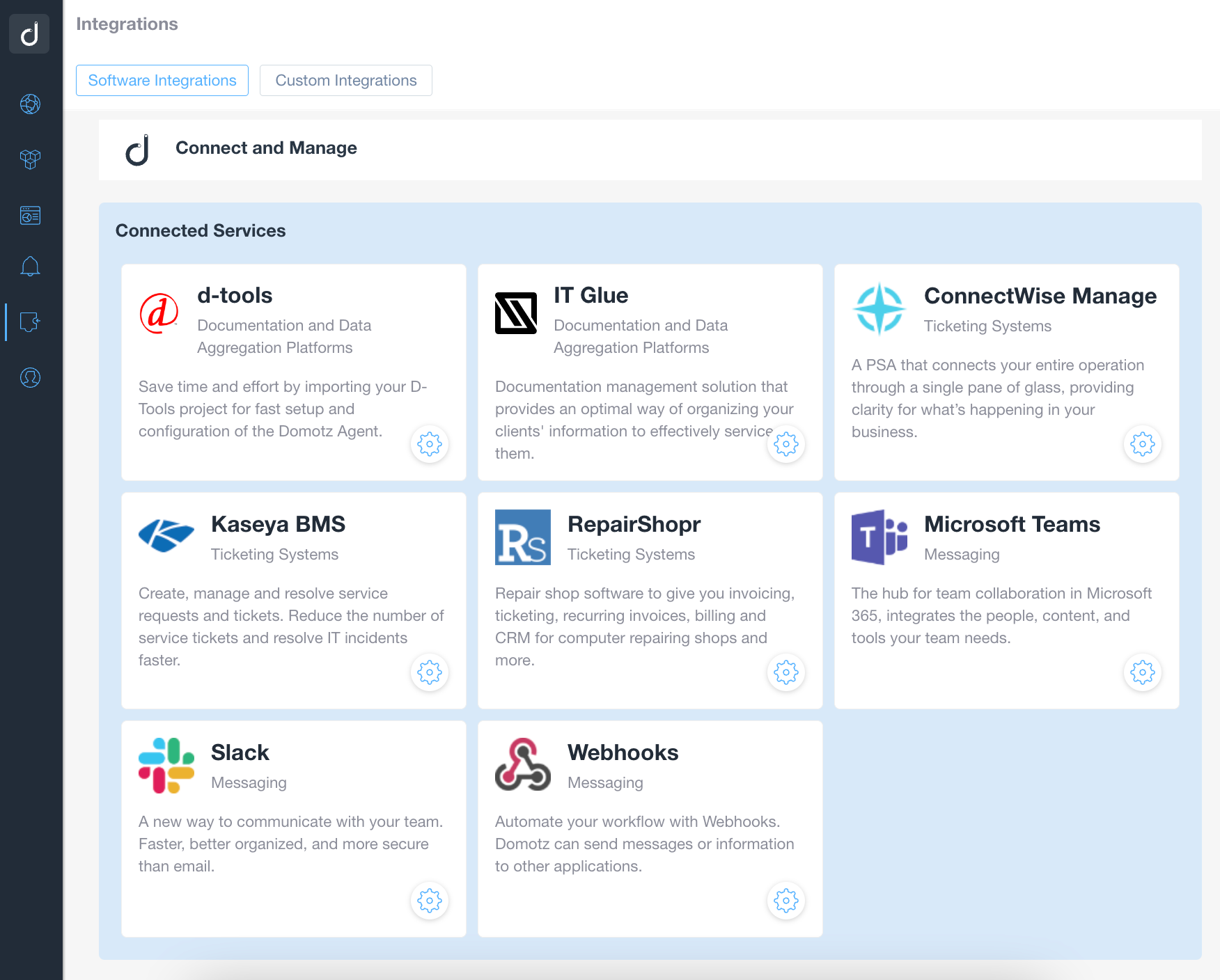This screenshot has height=980, width=1220.
Task: Click the Slack description text
Action: pyautogui.click(x=290, y=844)
